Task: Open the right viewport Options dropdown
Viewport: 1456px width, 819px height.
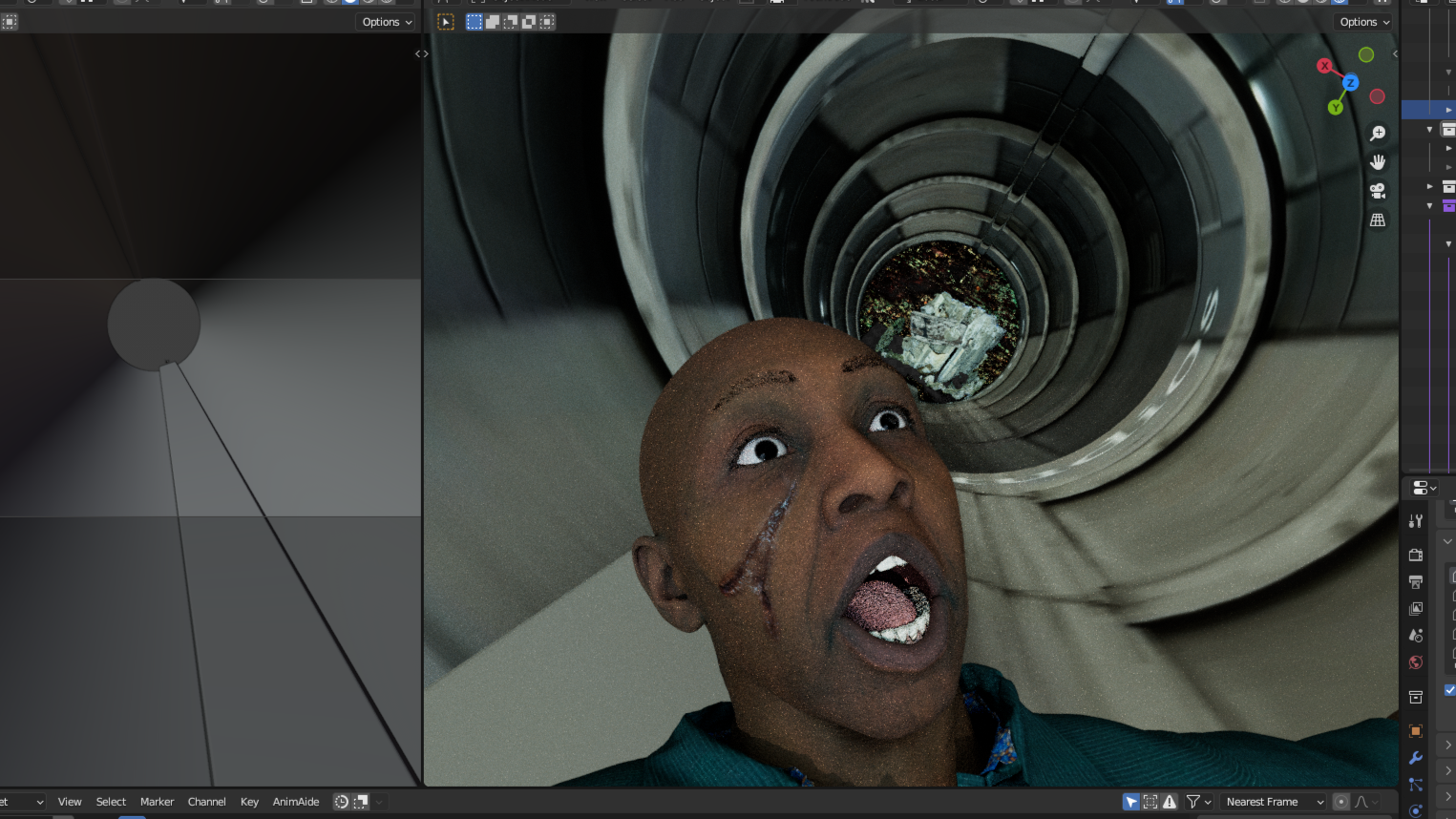Action: [x=1363, y=22]
